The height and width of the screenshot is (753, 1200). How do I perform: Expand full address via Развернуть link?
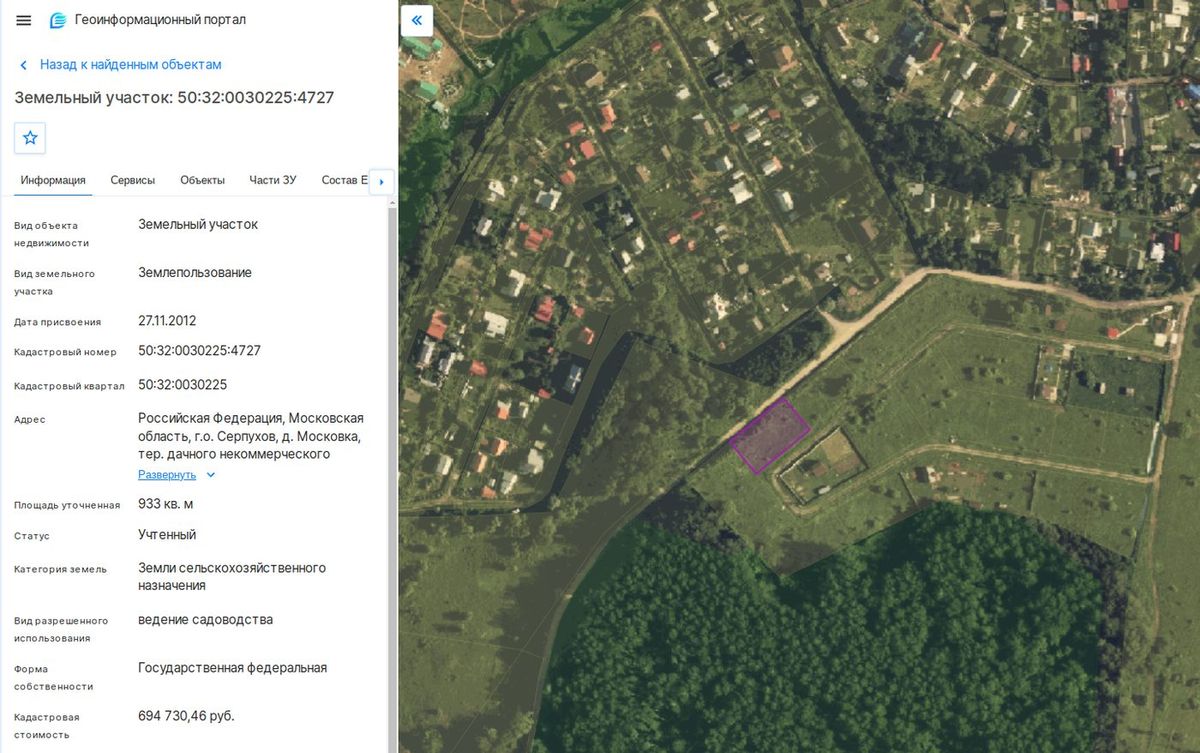click(x=167, y=475)
